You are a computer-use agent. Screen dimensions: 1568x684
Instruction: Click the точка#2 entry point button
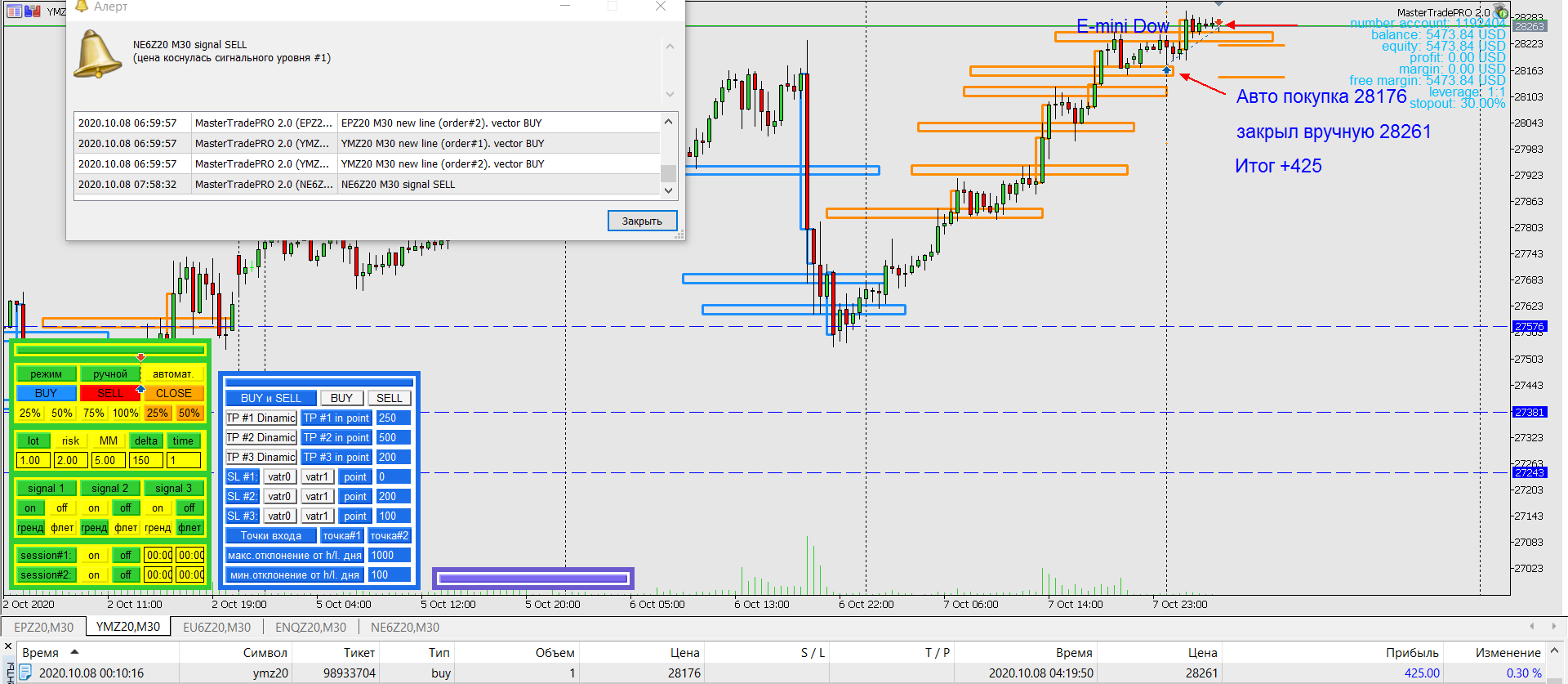point(389,535)
